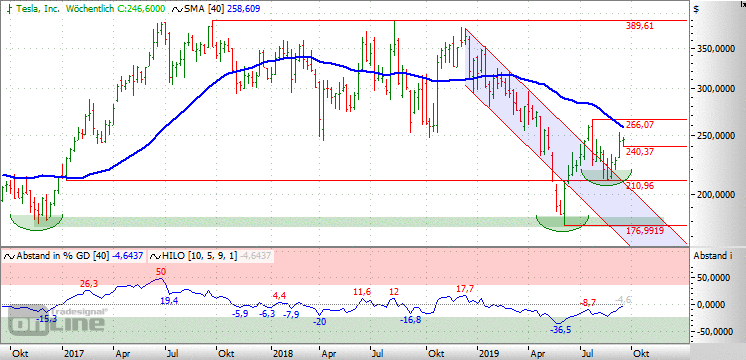Click the 2019 label on the time axis
Image resolution: width=746 pixels, height=360 pixels.
tap(488, 354)
